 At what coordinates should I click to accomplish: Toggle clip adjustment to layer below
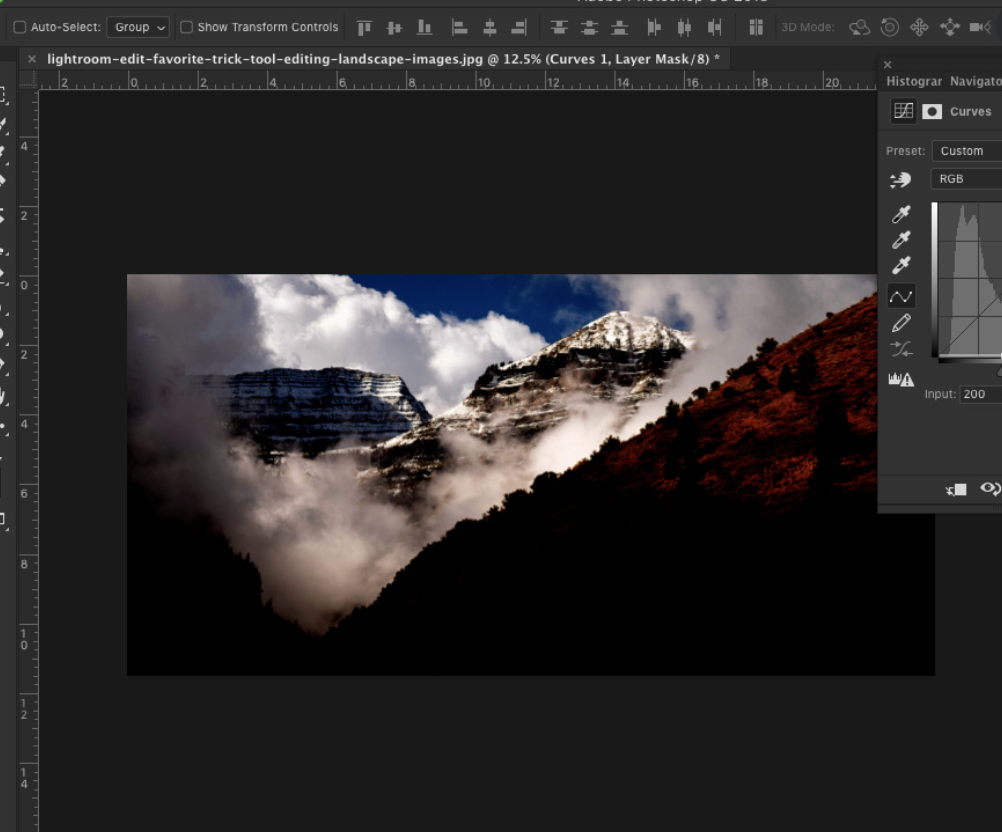[956, 489]
